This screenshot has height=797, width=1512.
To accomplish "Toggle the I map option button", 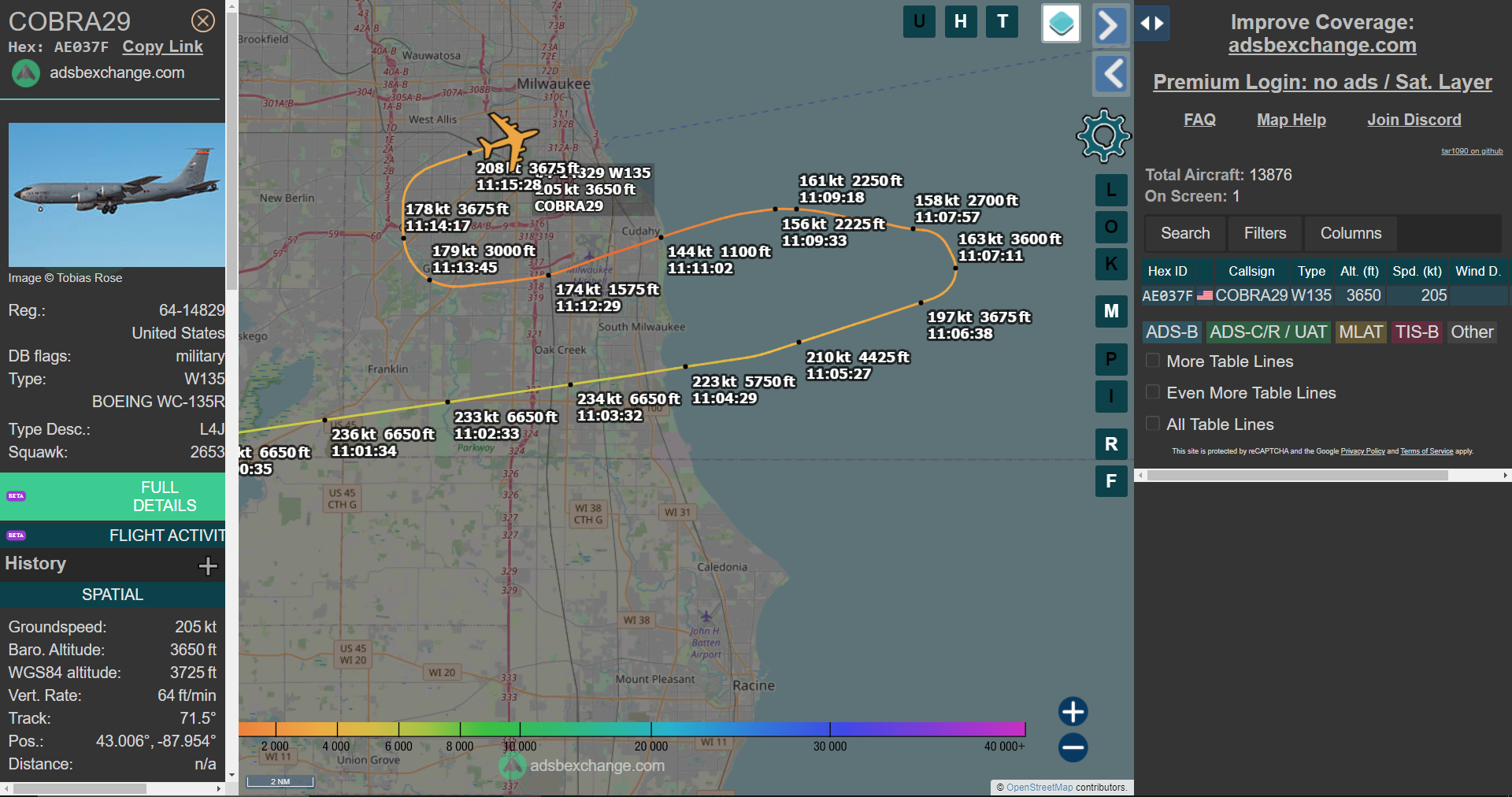I will [1111, 396].
